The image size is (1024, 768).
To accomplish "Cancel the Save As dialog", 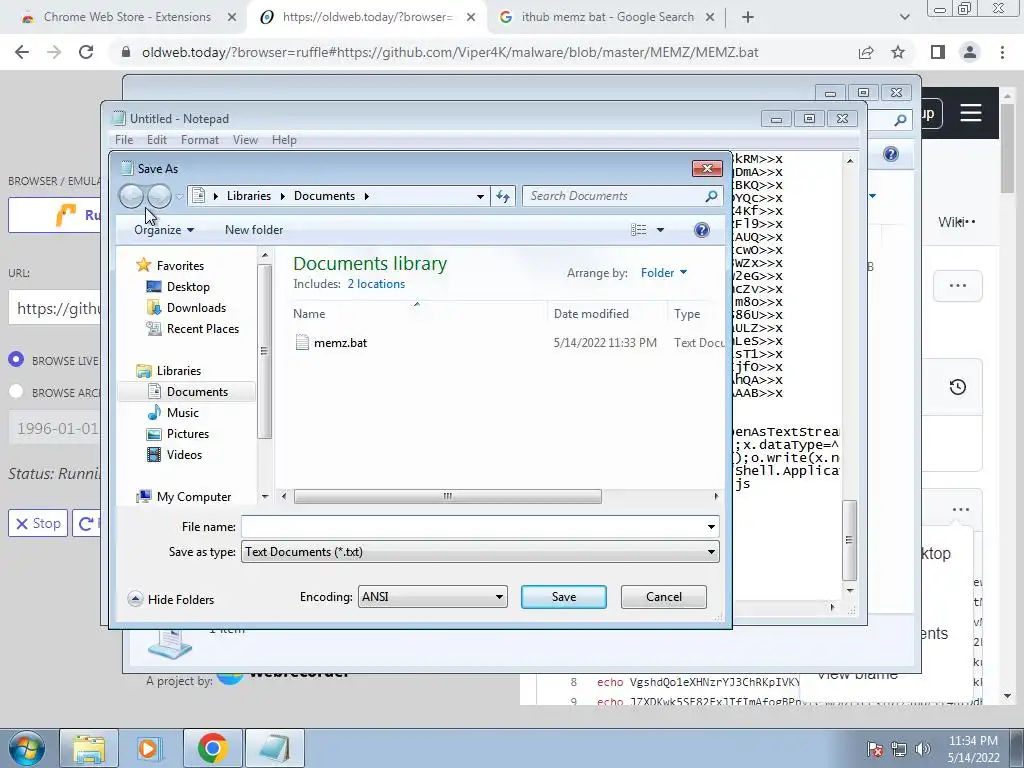I will coord(664,597).
